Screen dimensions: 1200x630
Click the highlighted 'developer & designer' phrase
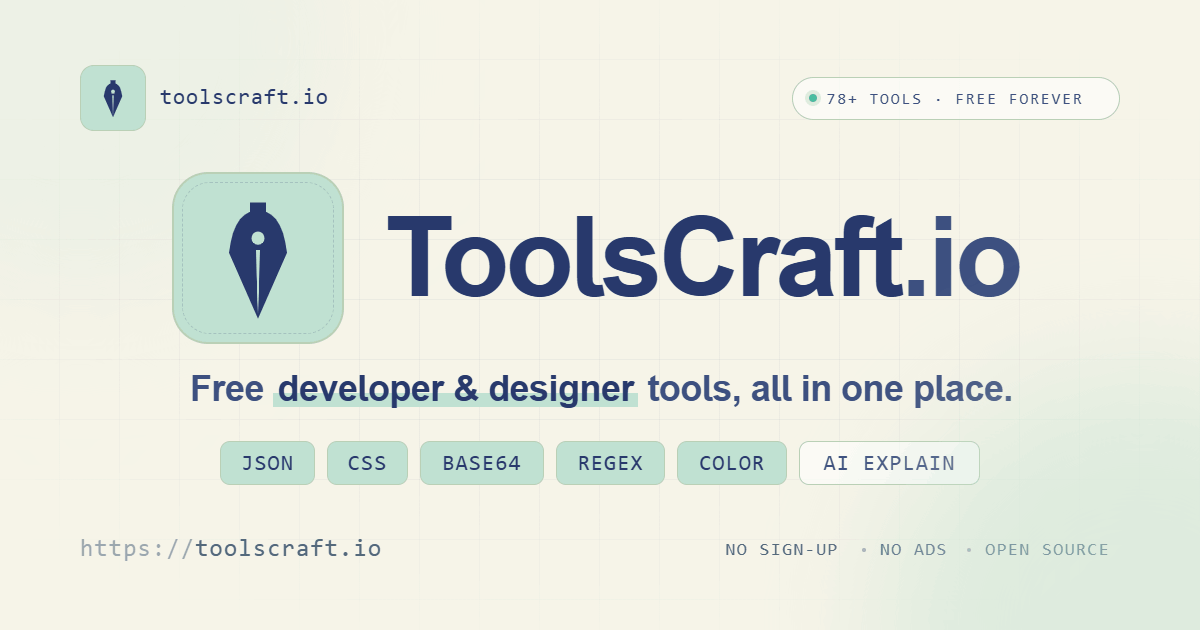tap(456, 389)
